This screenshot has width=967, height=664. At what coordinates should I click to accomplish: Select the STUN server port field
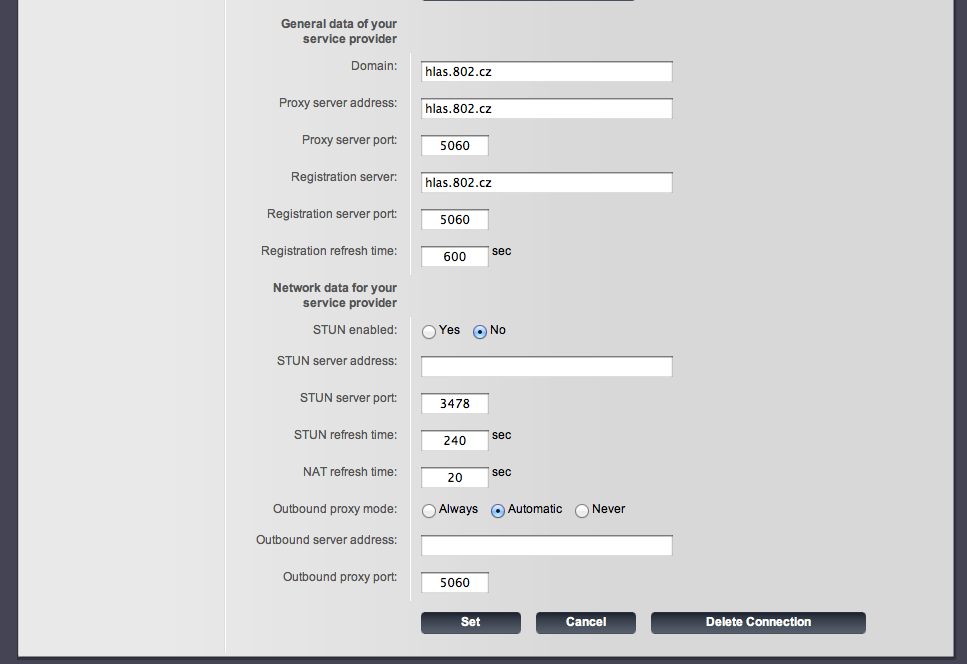[x=455, y=403]
